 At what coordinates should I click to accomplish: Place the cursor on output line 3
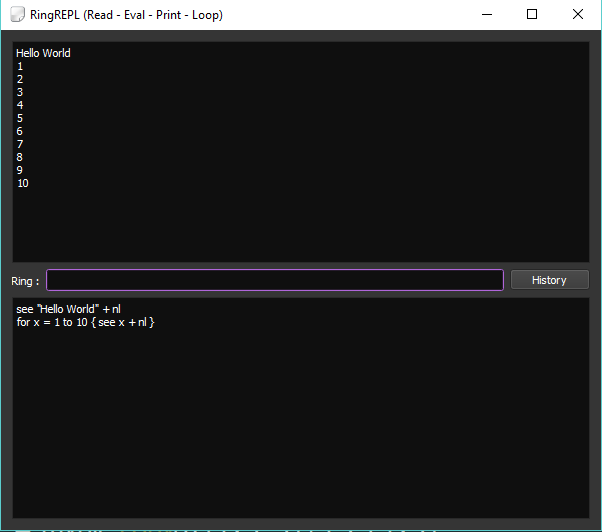click(20, 92)
